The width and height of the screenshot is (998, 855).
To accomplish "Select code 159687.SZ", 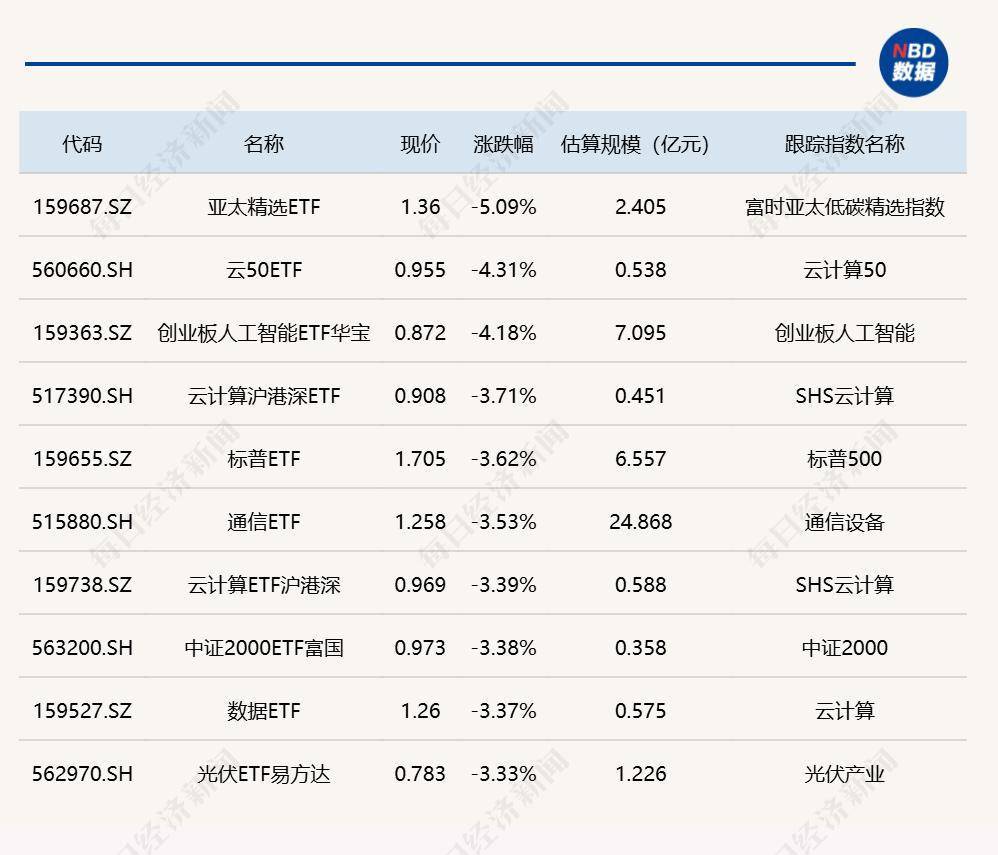I will (x=81, y=206).
